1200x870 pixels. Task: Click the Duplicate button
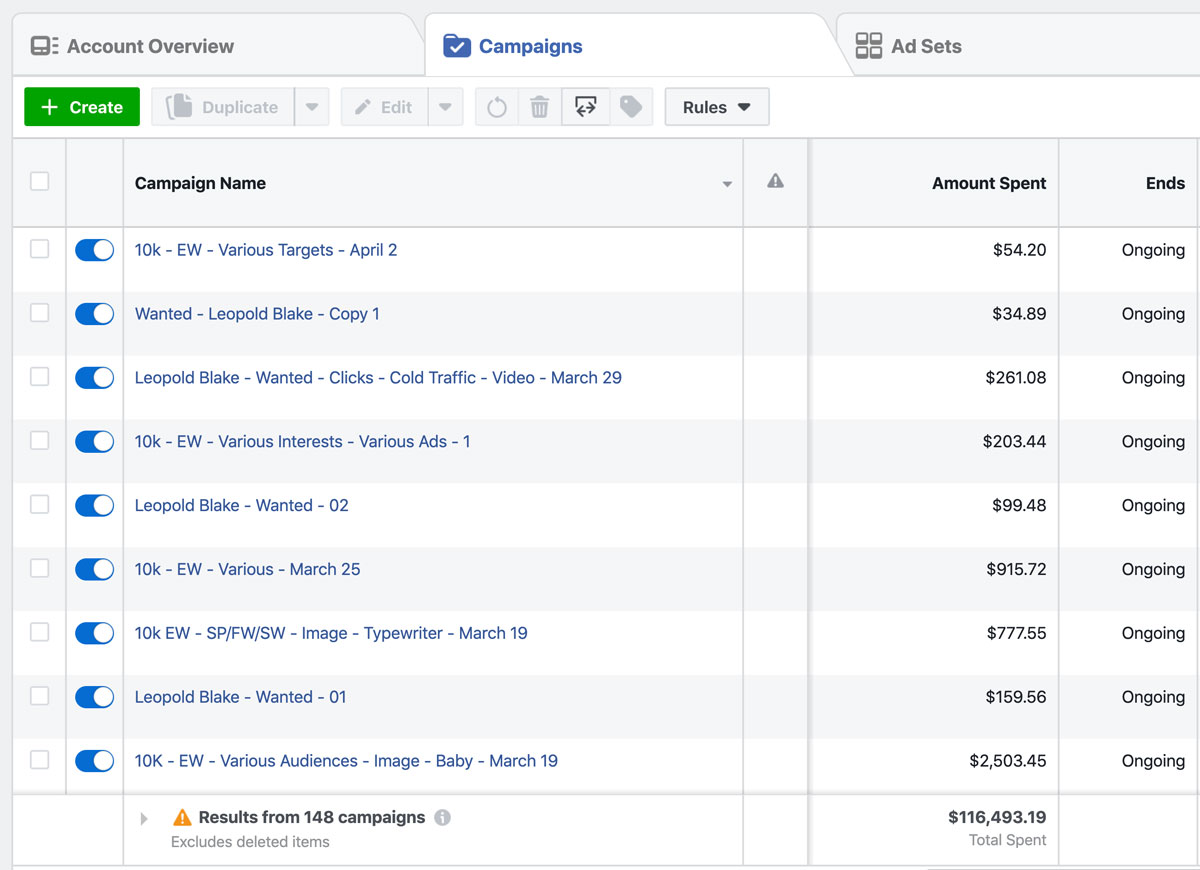[x=223, y=107]
